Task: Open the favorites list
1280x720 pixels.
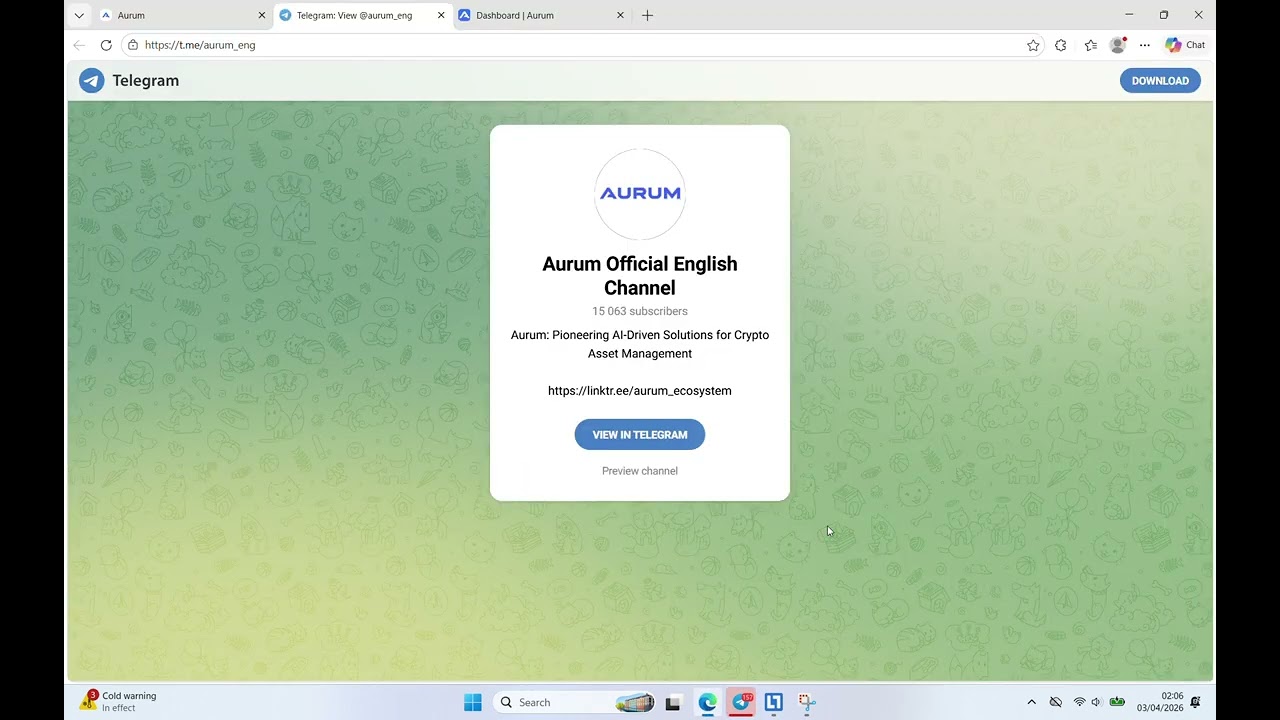Action: pos(1090,45)
